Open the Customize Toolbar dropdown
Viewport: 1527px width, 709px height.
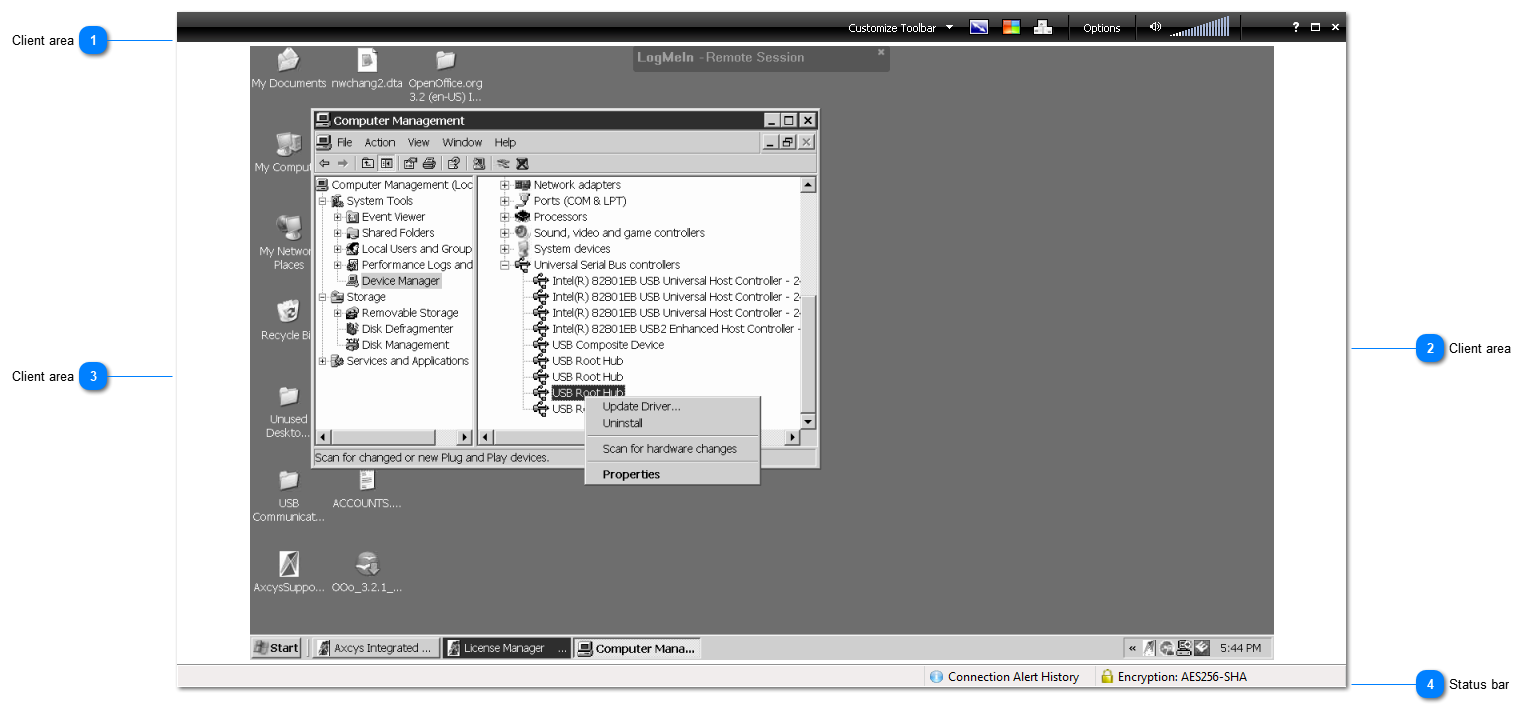coord(900,28)
